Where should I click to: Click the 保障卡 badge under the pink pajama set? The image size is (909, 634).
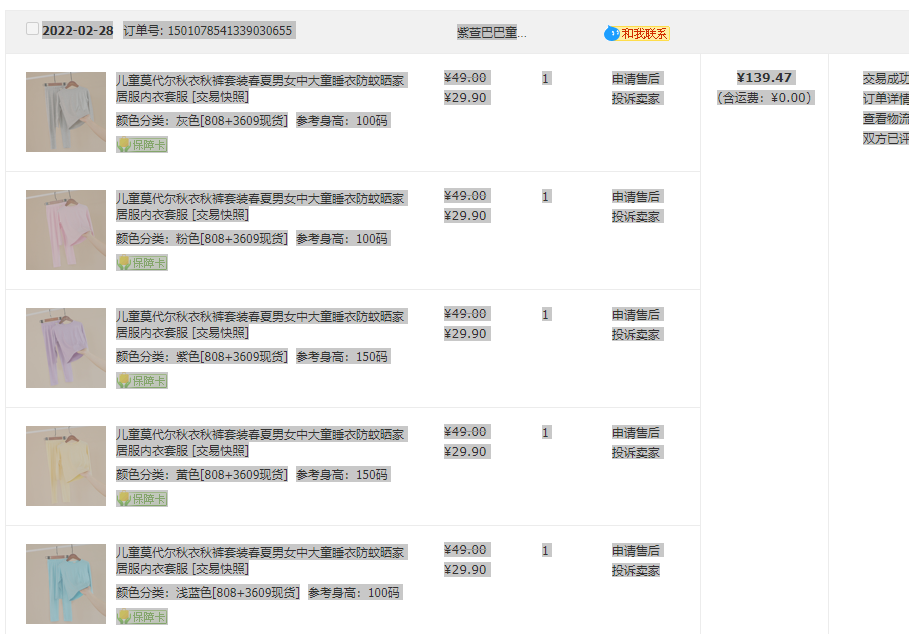click(x=142, y=263)
